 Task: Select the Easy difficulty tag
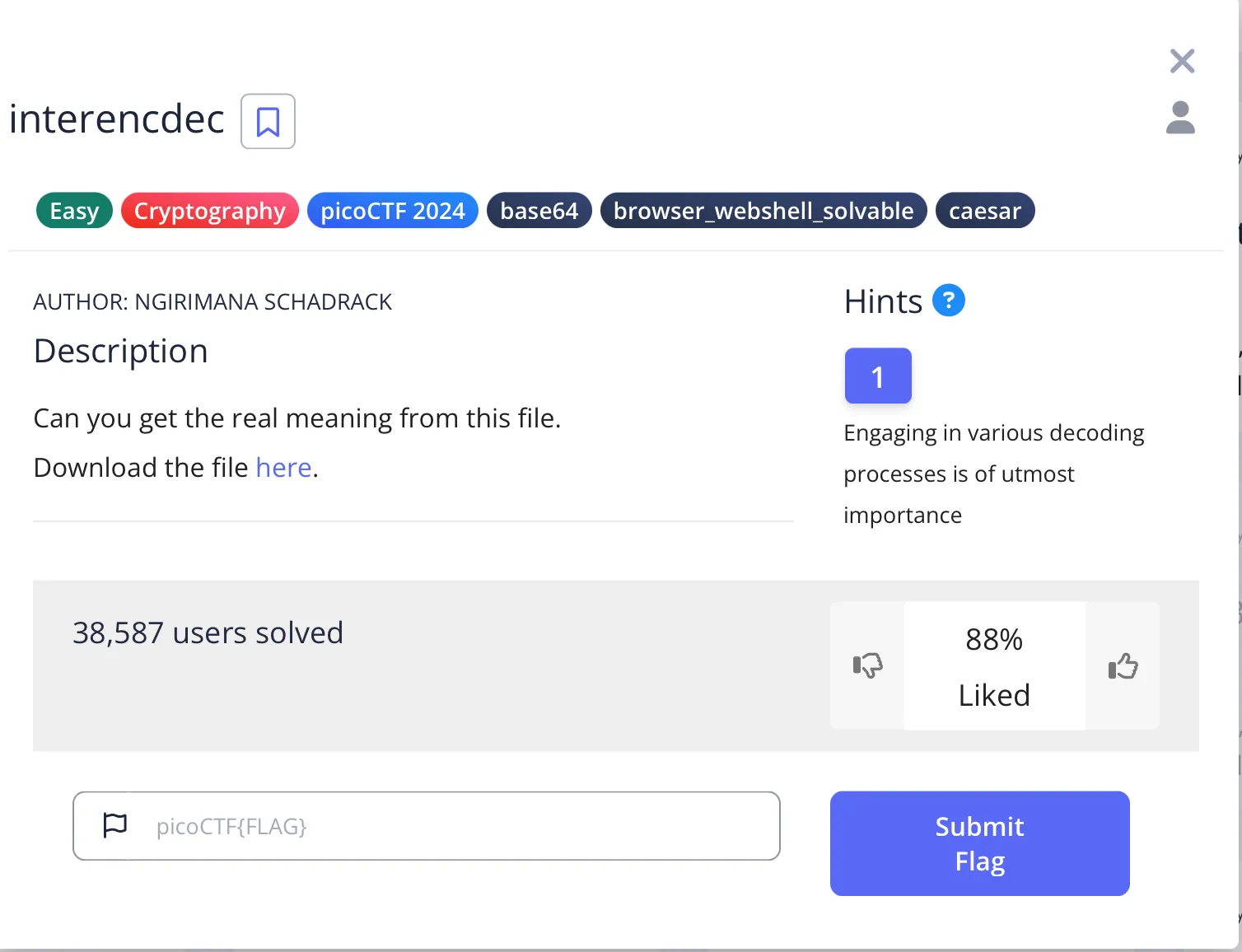[x=74, y=211]
